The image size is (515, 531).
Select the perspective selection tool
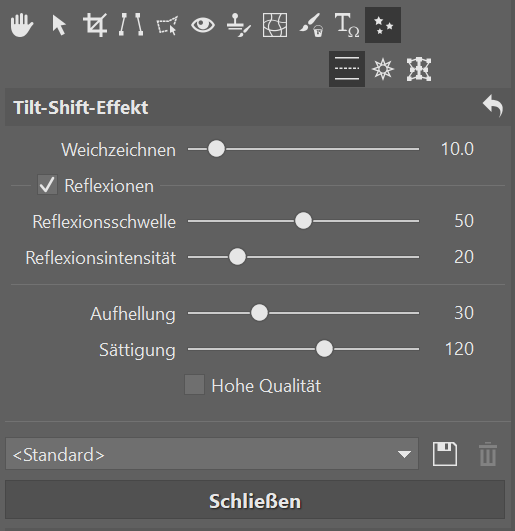tap(167, 25)
